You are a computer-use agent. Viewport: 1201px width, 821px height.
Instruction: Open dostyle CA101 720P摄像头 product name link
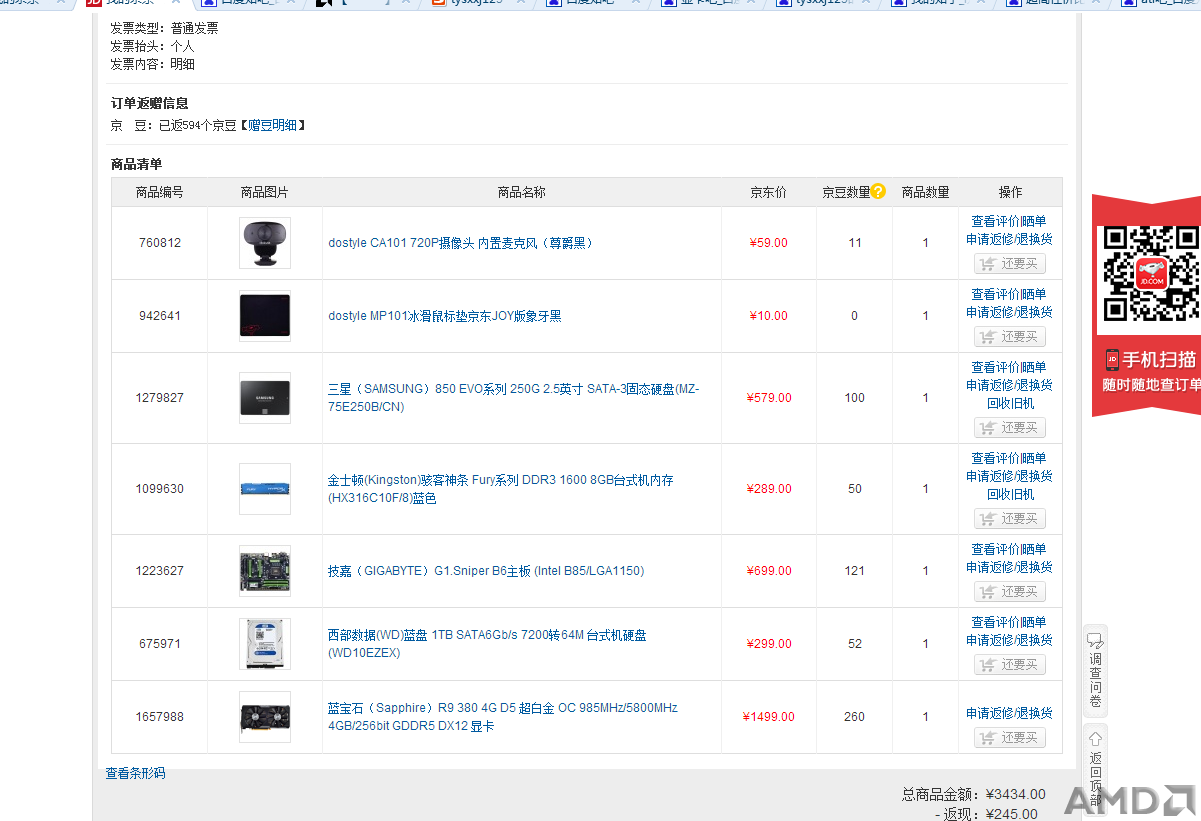click(461, 243)
